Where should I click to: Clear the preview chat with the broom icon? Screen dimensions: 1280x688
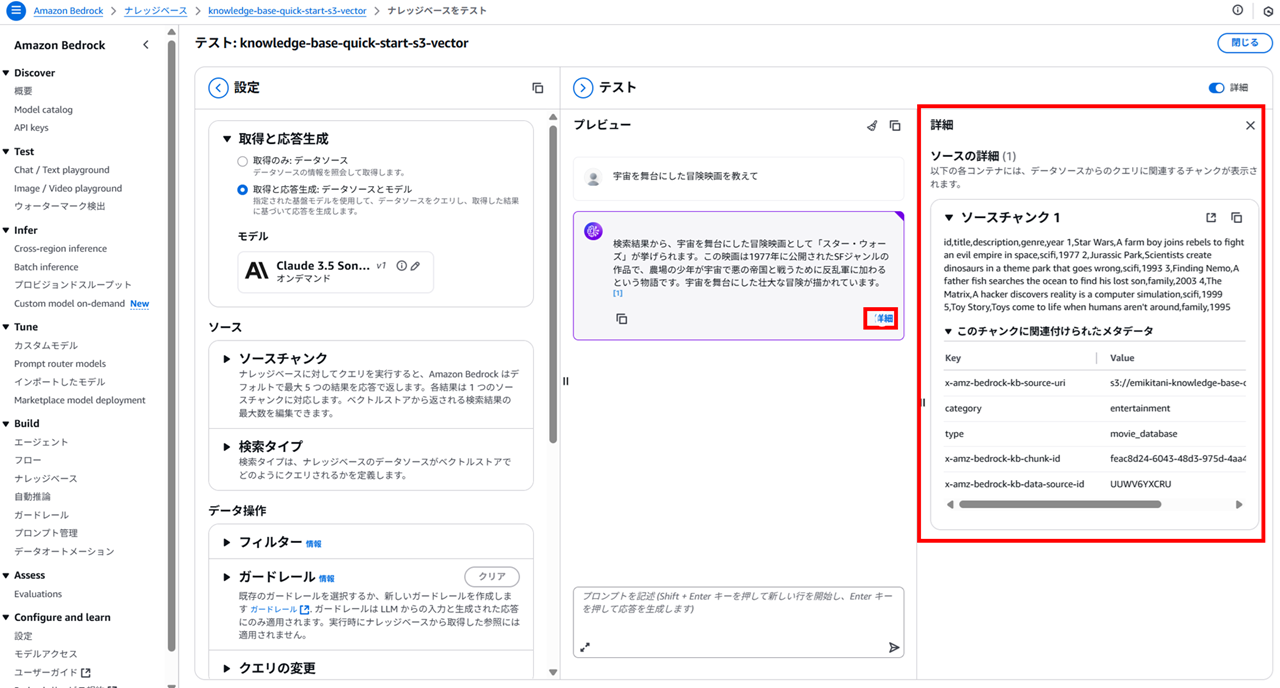tap(872, 126)
